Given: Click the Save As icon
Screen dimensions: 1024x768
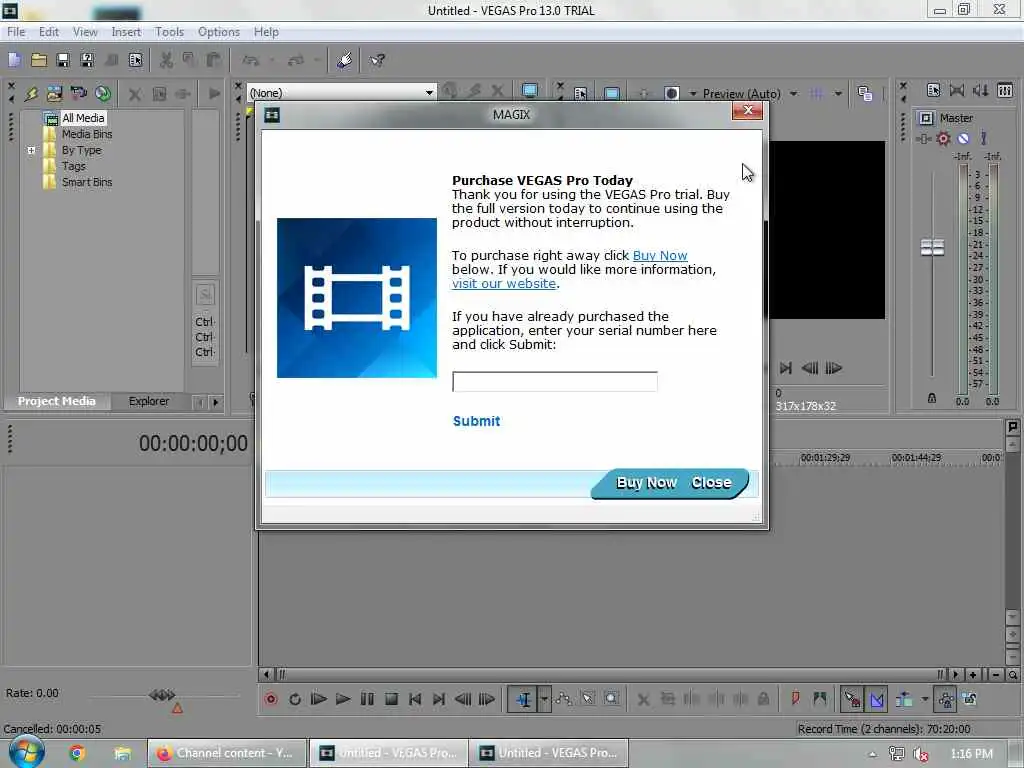Looking at the screenshot, I should 87,60.
